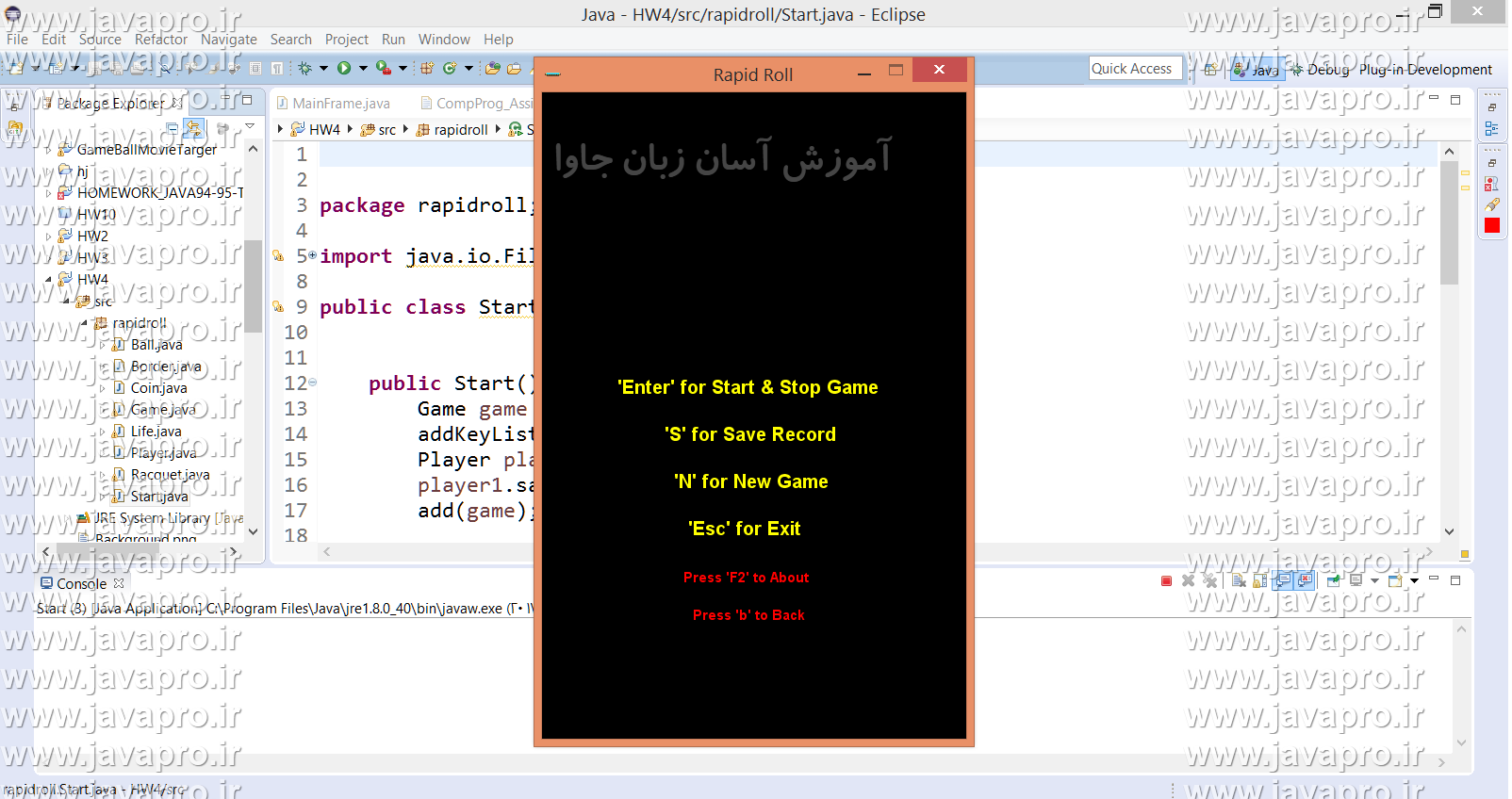Image resolution: width=1512 pixels, height=799 pixels.
Task: Open Game.java in Package Explorer
Action: [x=162, y=410]
